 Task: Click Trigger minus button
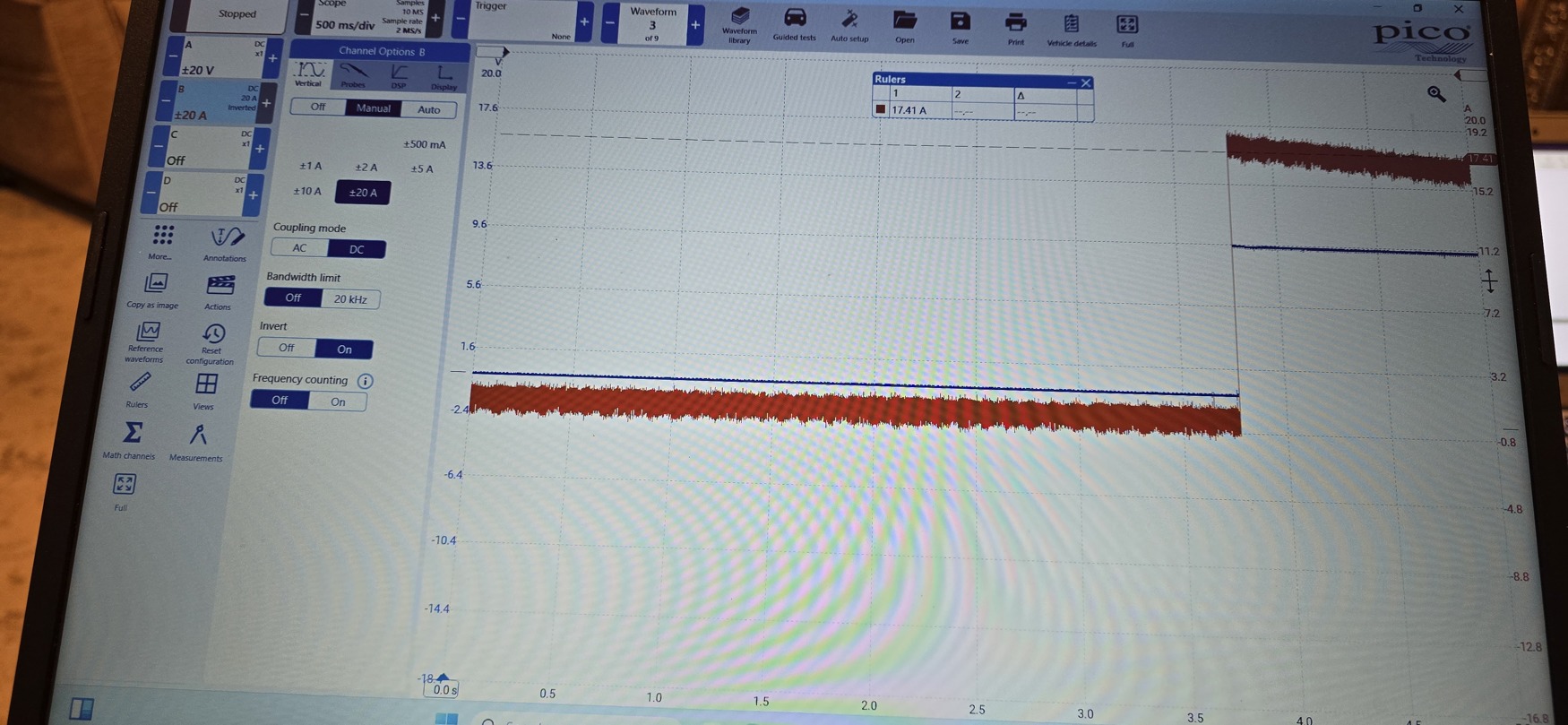coord(461,18)
